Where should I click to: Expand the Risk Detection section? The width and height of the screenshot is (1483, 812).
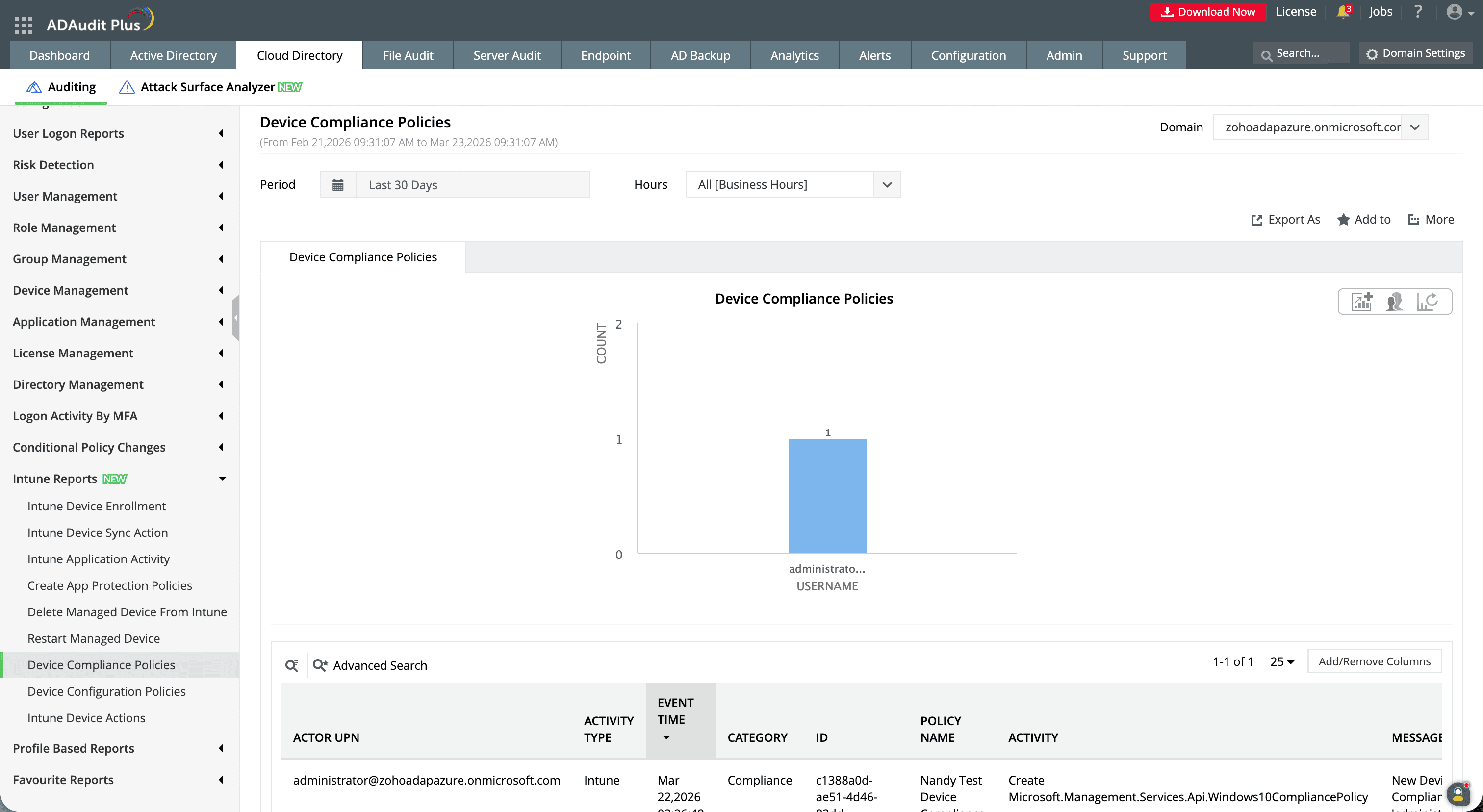coord(221,165)
